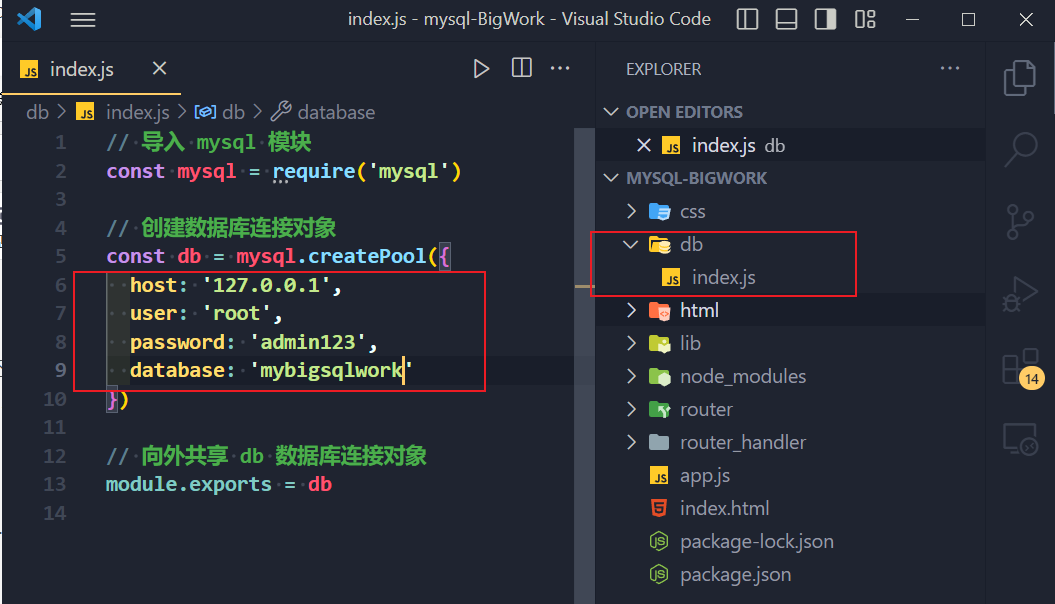Screen dimensions: 1055x604
Task: Click module.exports on line 13
Action: click(188, 484)
